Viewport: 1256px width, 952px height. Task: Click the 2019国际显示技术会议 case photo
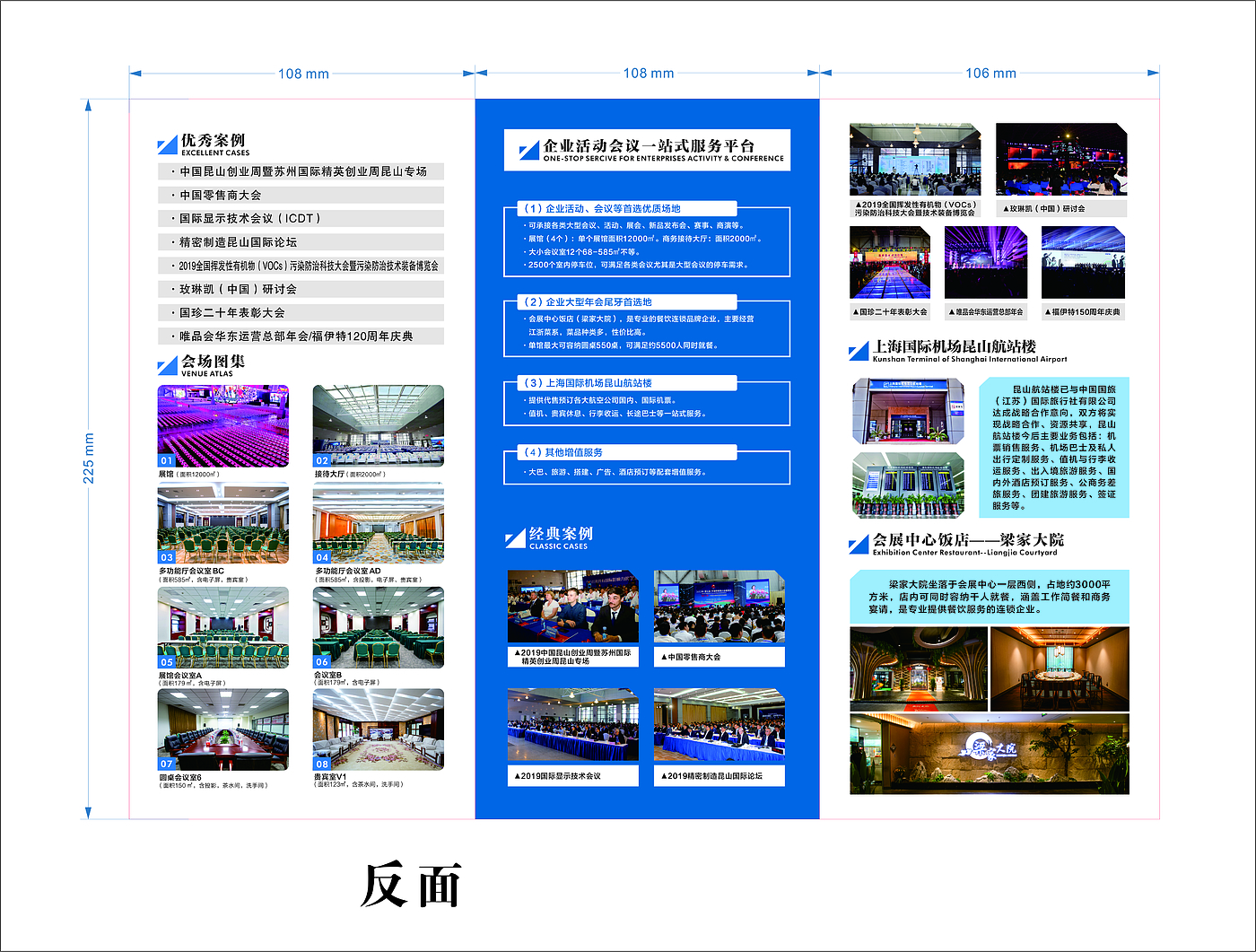tap(572, 725)
